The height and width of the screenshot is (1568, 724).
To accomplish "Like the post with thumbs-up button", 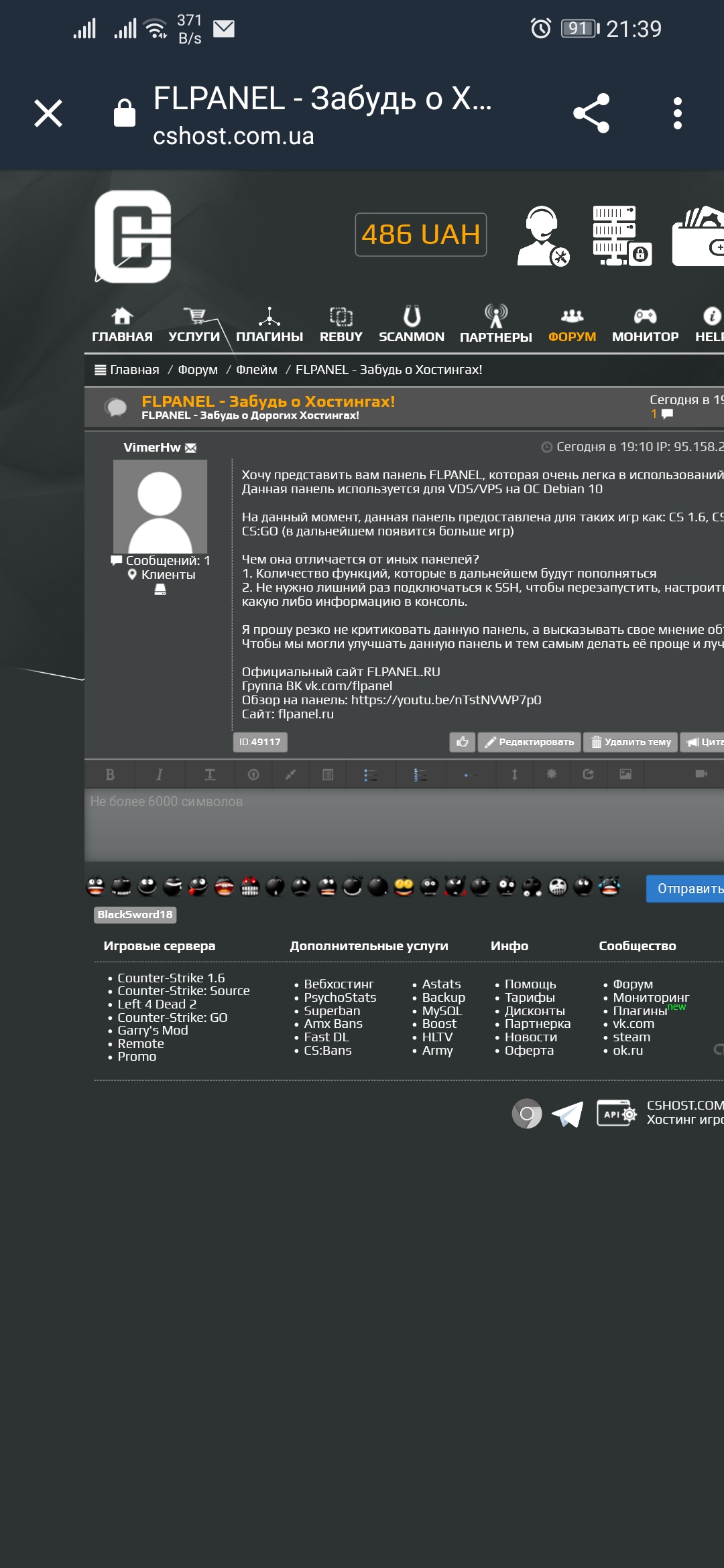I will (x=462, y=742).
